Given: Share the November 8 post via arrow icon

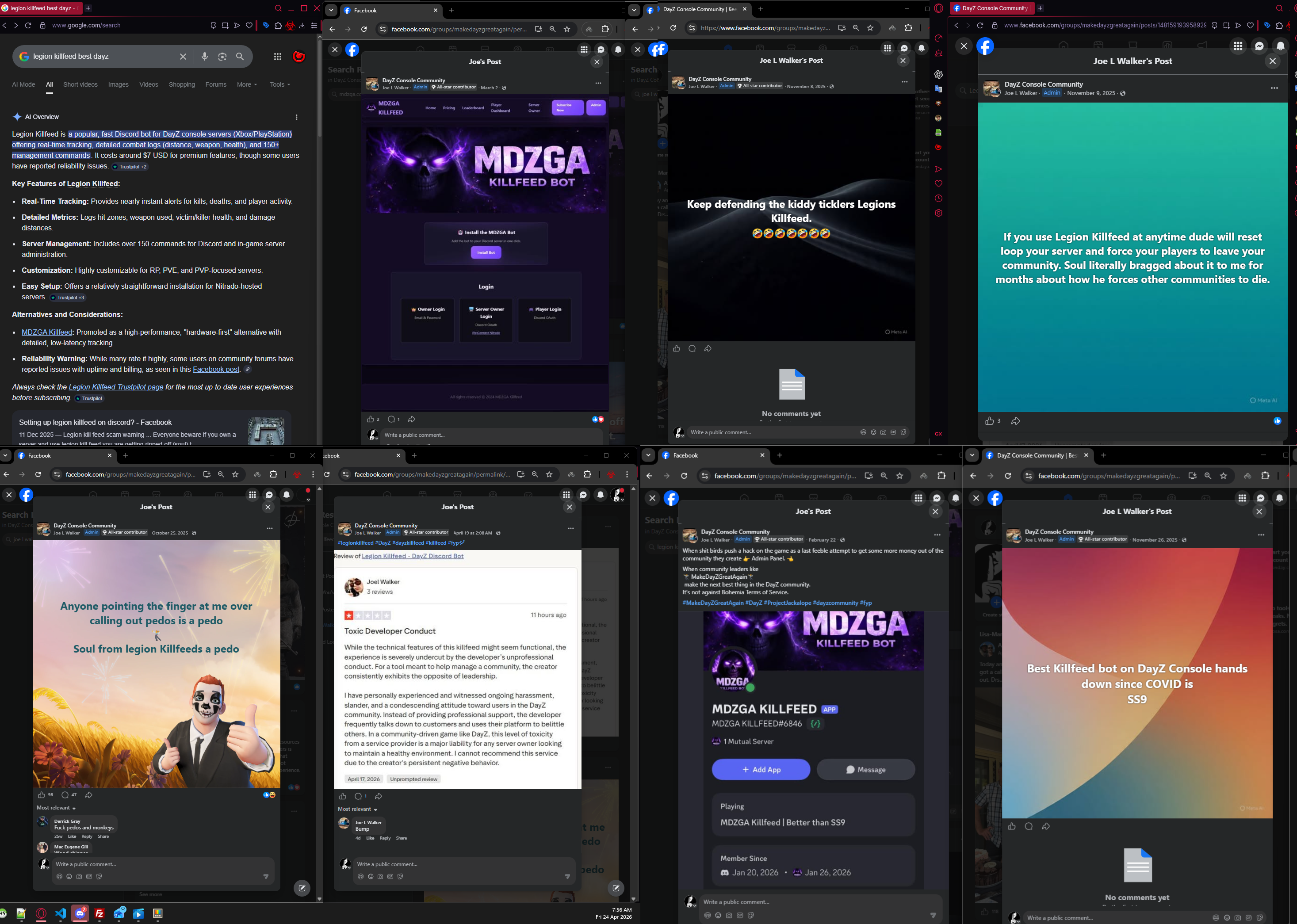Looking at the screenshot, I should (708, 349).
